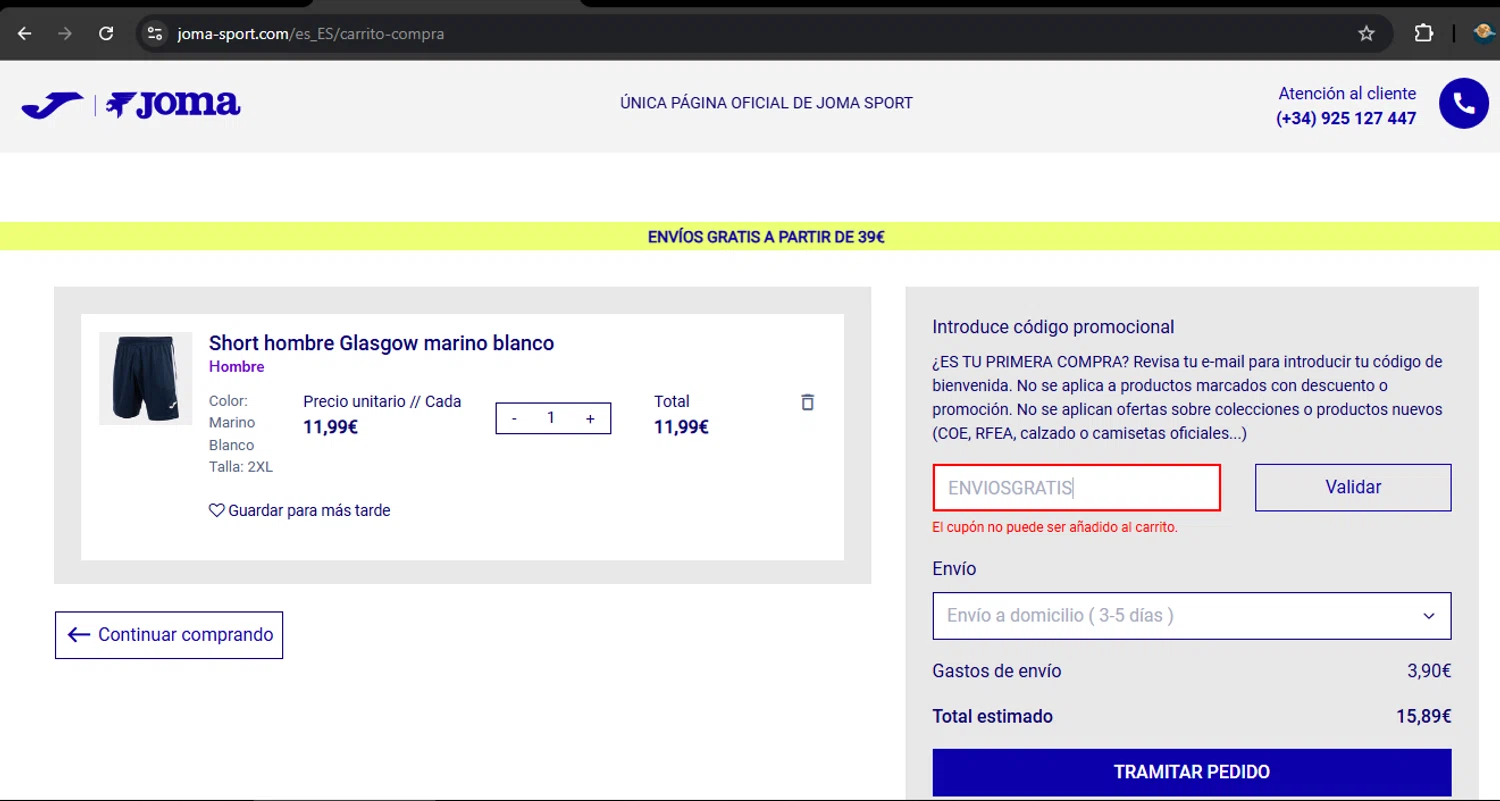The height and width of the screenshot is (801, 1500).
Task: Click the address bar URL joma-sport.com
Action: pyautogui.click(x=311, y=34)
